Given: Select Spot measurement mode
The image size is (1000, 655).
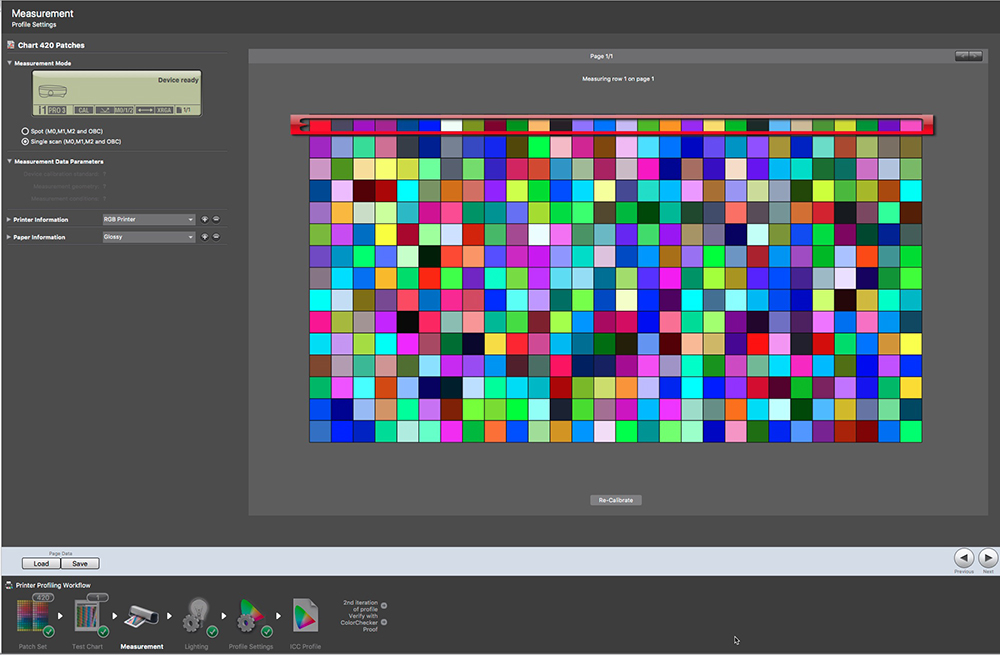Looking at the screenshot, I should pyautogui.click(x=25, y=131).
